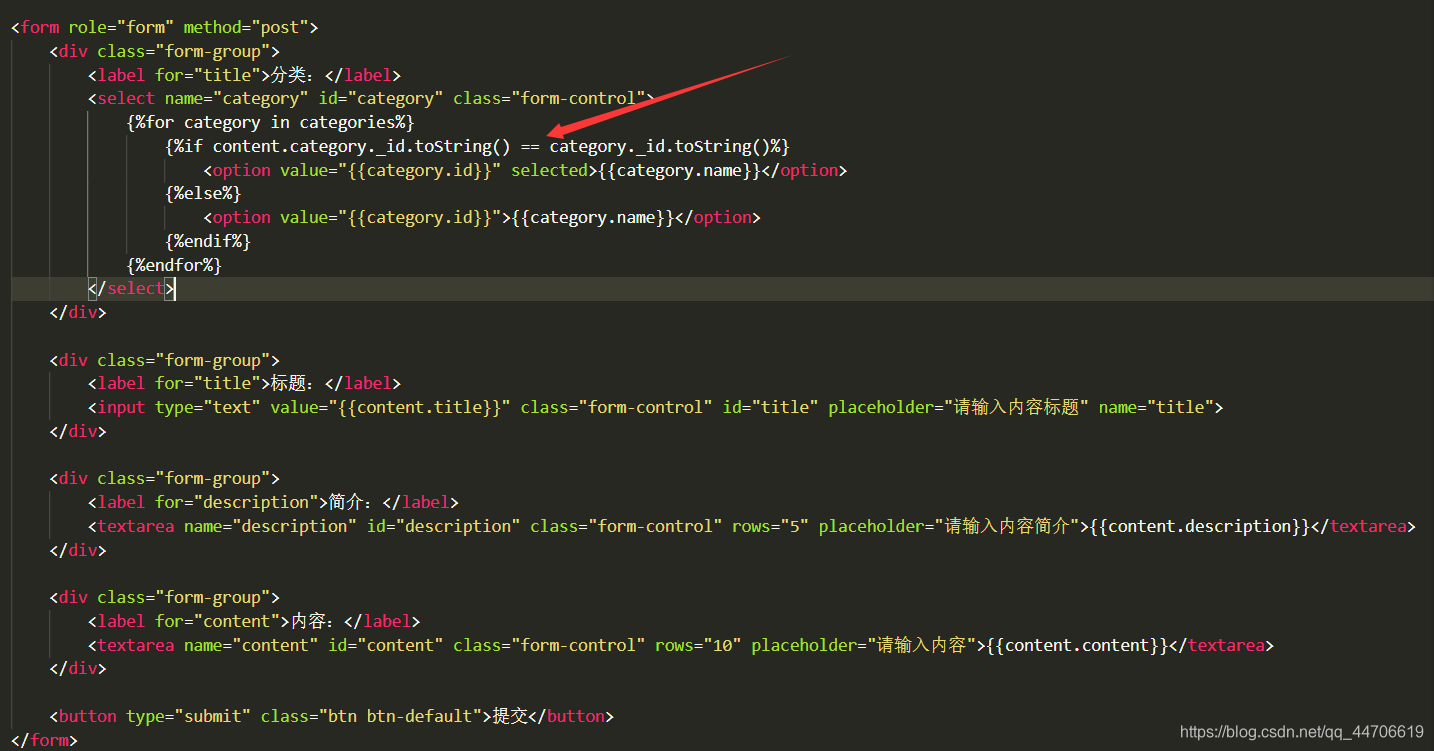1434x751 pixels.
Task: Click the {%else%} template tag
Action: click(x=203, y=193)
